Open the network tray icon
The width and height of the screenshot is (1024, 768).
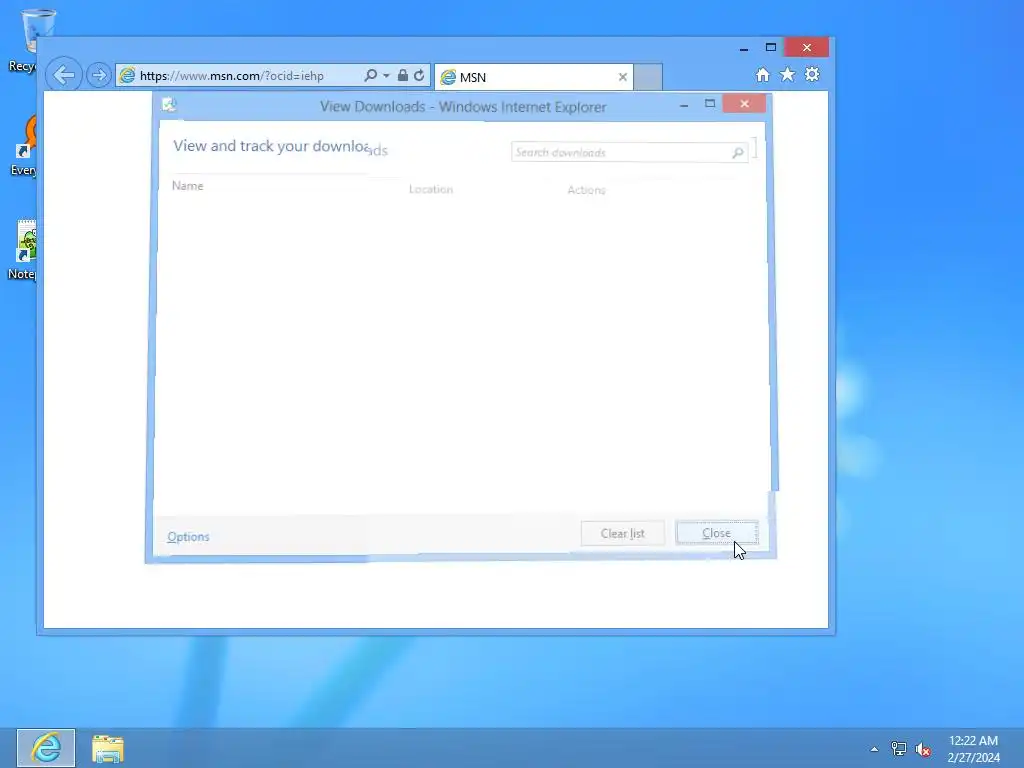tap(899, 749)
